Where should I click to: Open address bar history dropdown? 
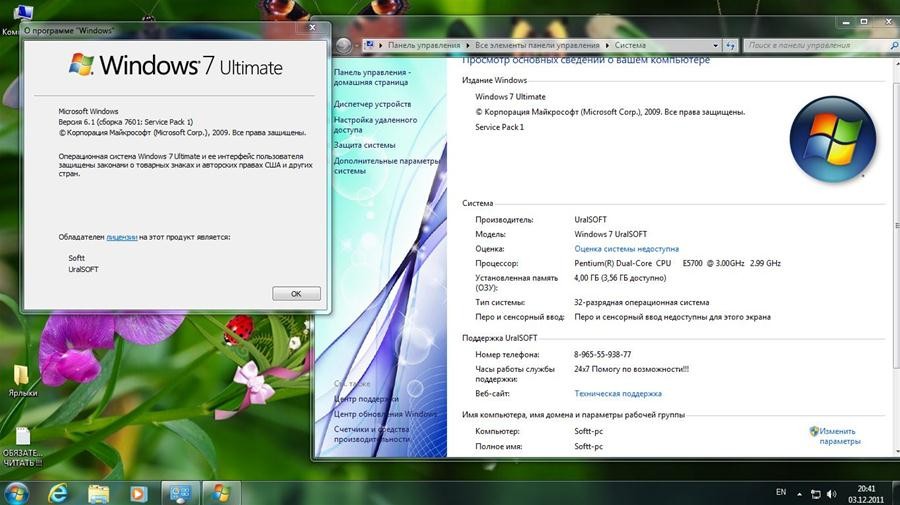coord(715,45)
